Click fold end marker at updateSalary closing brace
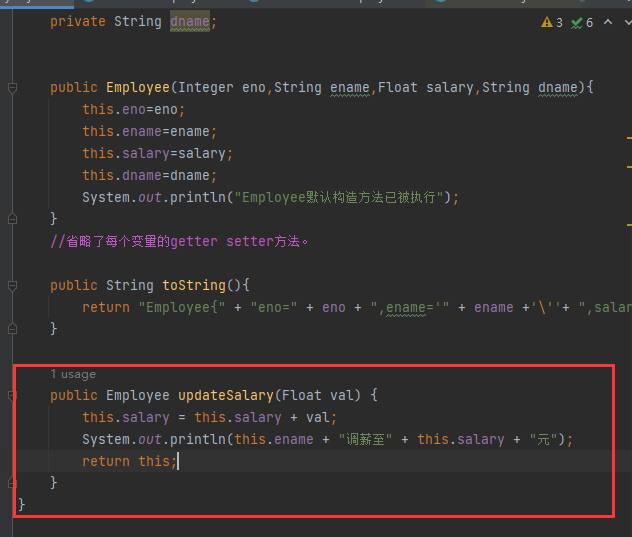Image resolution: width=632 pixels, height=537 pixels. (12, 483)
